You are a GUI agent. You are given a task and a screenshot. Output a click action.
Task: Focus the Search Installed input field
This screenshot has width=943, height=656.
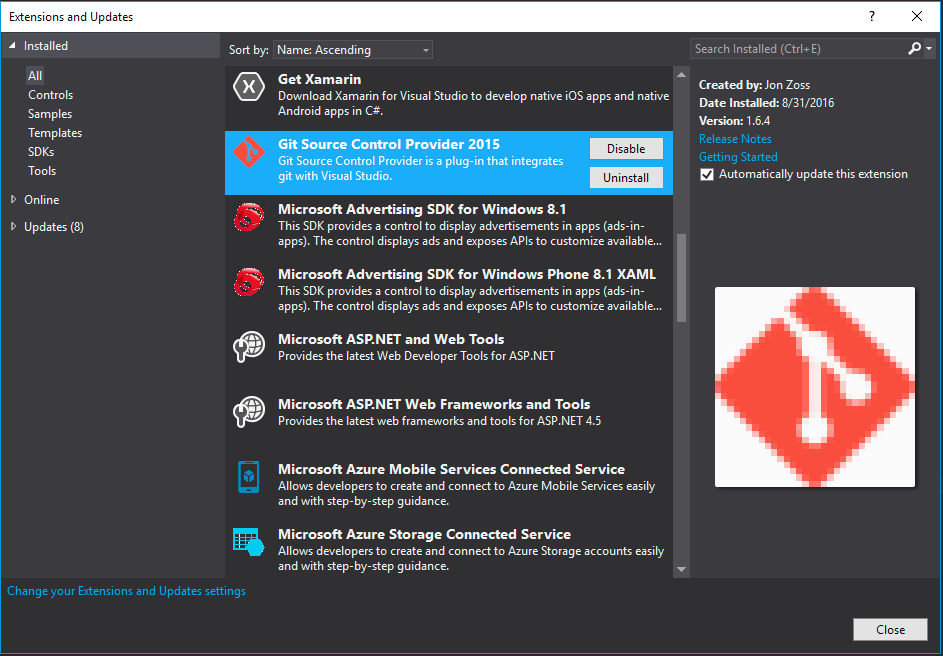[x=799, y=49]
